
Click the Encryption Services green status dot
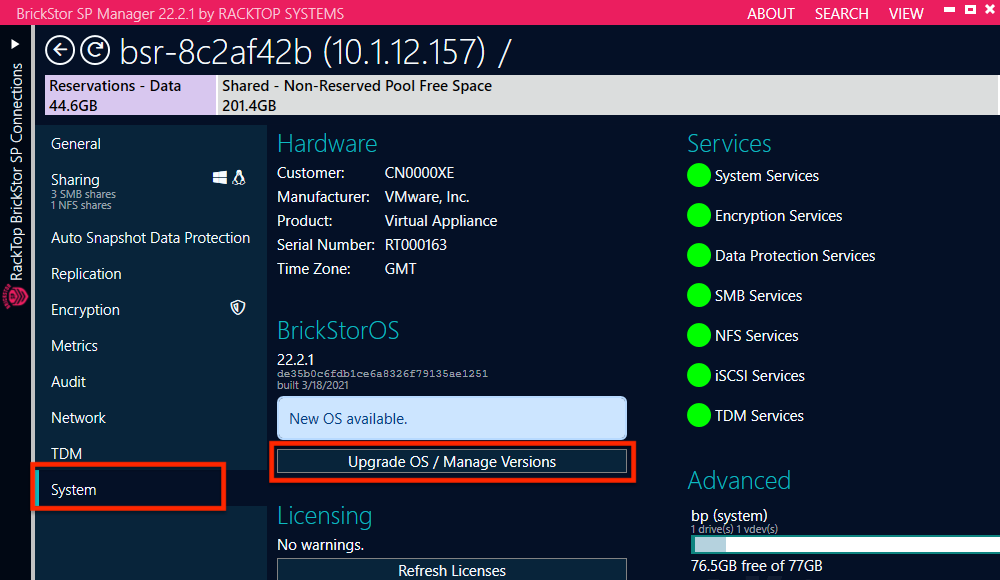pyautogui.click(x=699, y=216)
